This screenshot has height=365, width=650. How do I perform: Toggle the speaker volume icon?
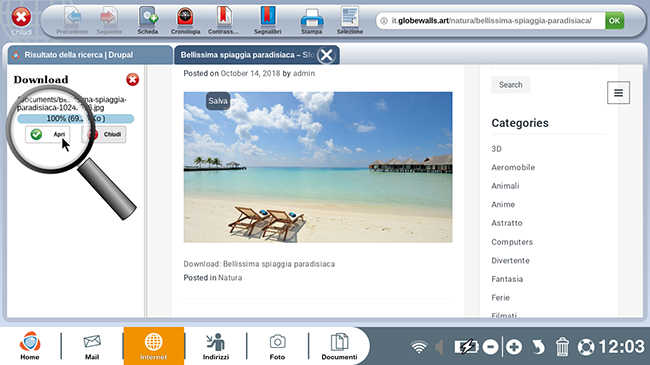click(x=439, y=347)
